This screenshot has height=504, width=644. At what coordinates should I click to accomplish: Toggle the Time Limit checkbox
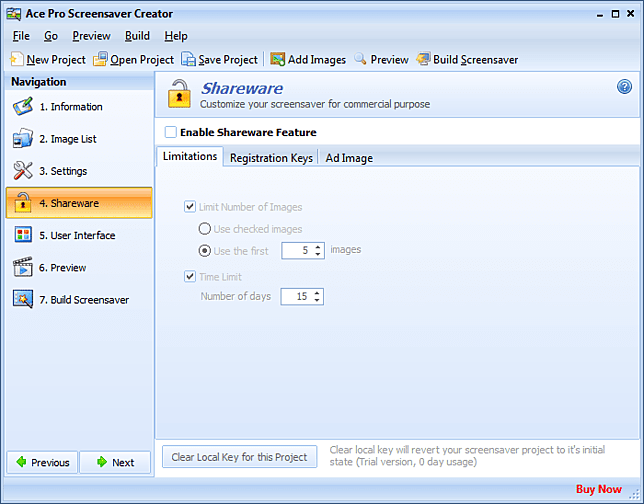190,276
